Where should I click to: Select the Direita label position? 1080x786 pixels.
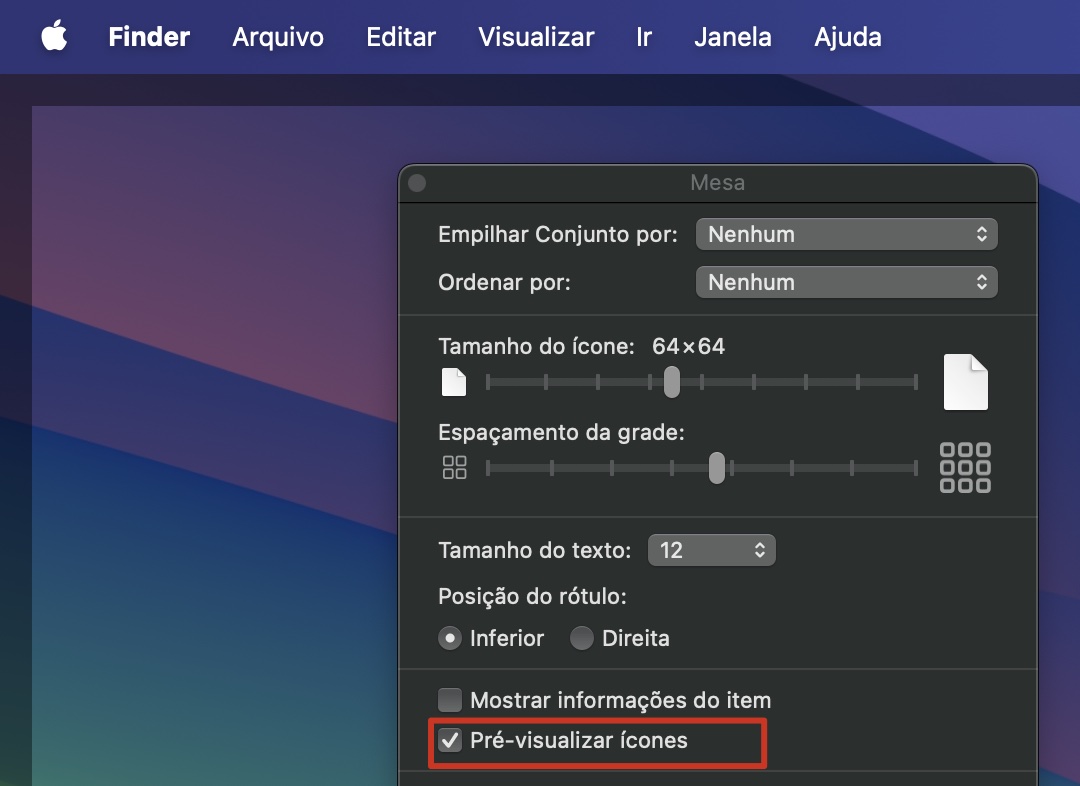coord(581,637)
